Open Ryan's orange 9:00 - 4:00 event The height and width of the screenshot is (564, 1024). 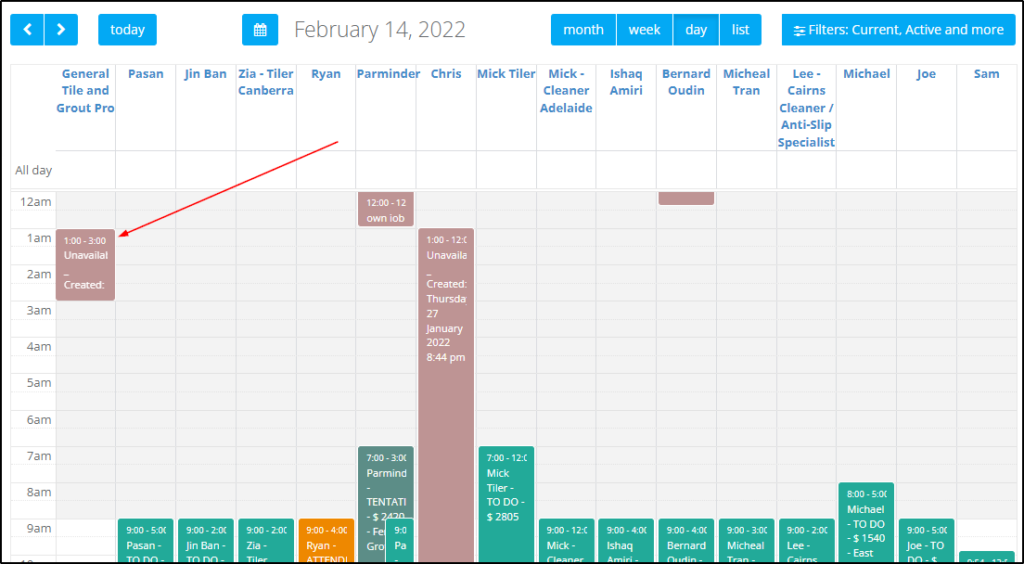pos(326,540)
